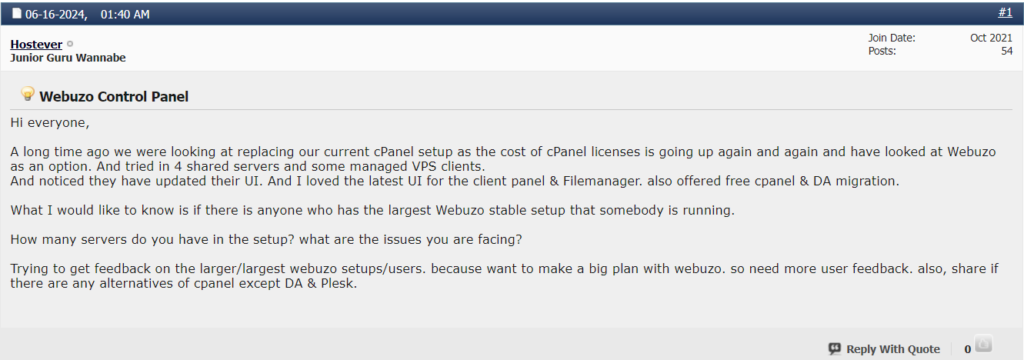Image resolution: width=1024 pixels, height=360 pixels.
Task: Click the Posts label in user info
Action: pos(882,51)
